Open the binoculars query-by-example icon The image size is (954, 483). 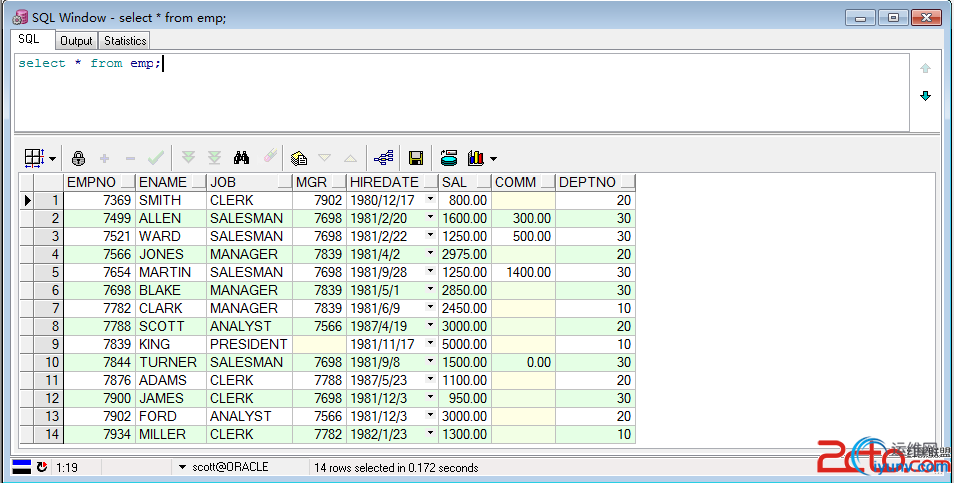pos(242,158)
